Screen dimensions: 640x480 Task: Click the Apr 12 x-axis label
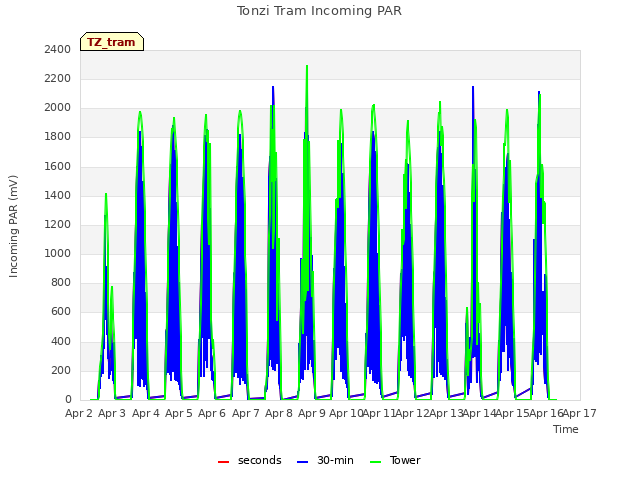[x=412, y=413]
